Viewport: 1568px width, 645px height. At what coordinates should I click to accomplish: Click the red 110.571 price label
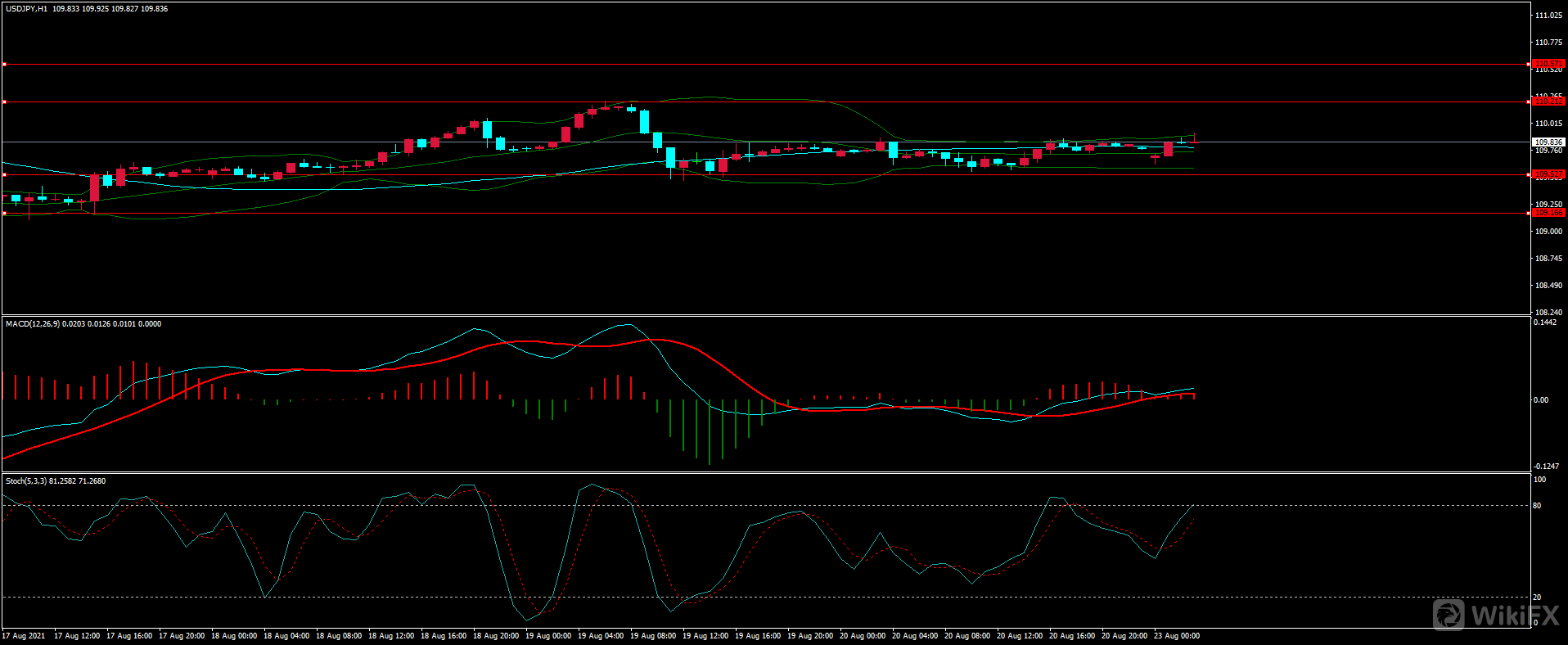tap(1548, 64)
